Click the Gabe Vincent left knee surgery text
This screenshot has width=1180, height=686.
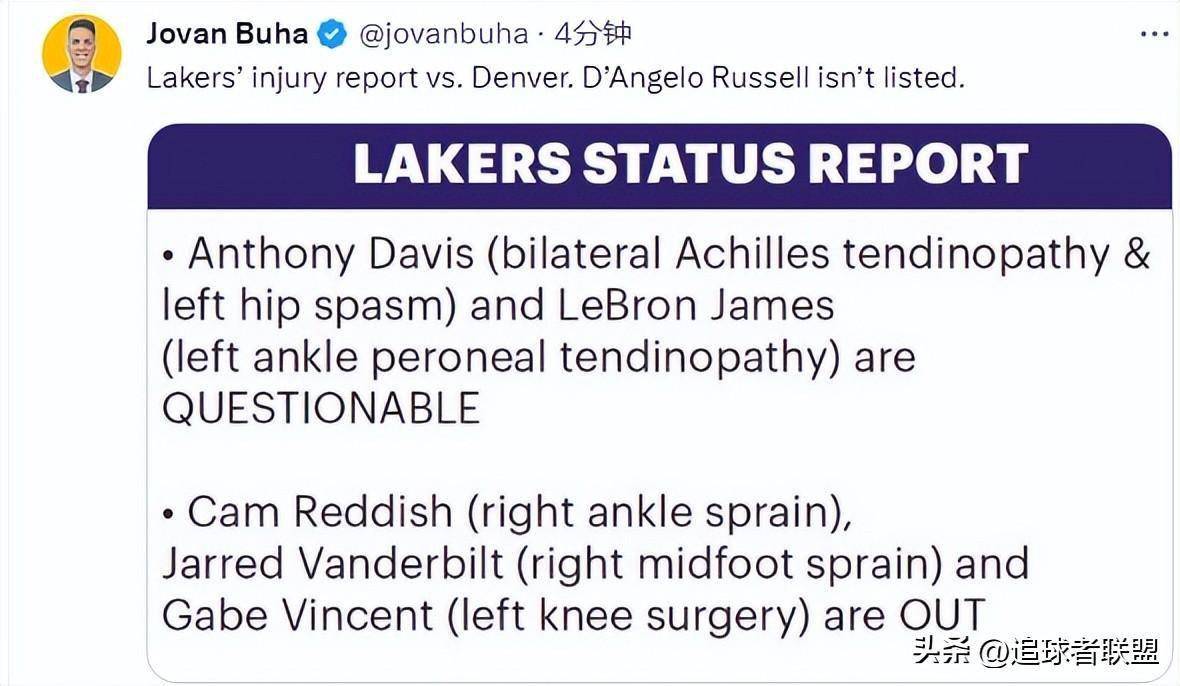(485, 616)
